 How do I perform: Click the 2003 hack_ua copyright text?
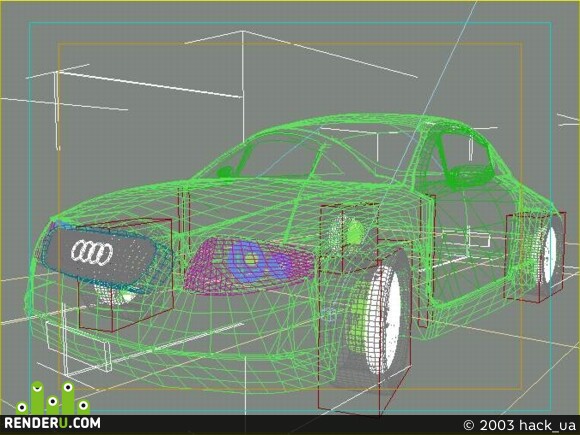[x=519, y=425]
